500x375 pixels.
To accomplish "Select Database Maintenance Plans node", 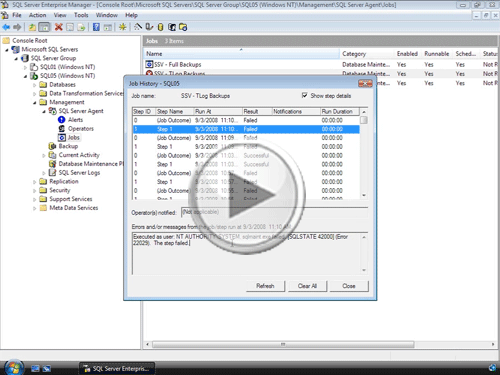I will pyautogui.click(x=91, y=164).
